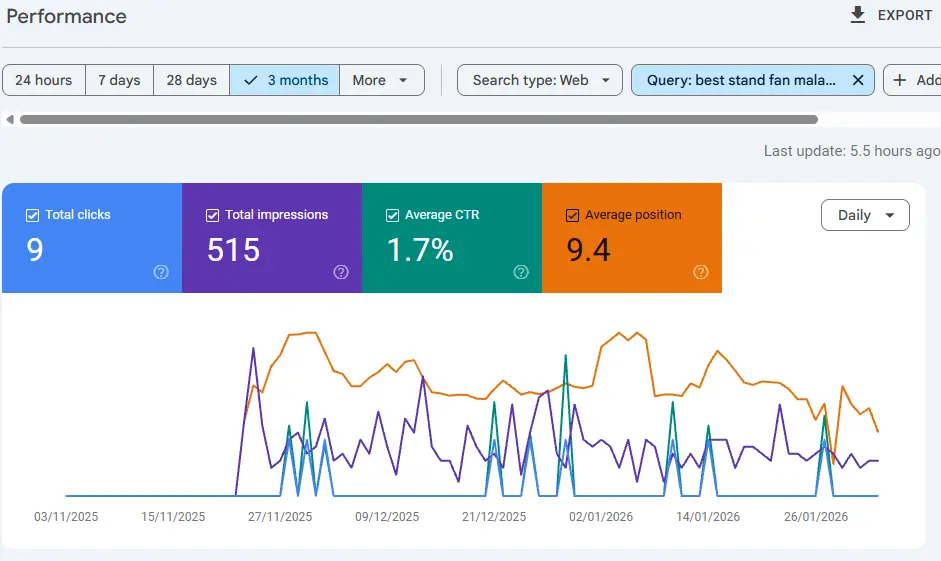The image size is (941, 561).
Task: Open help icon on Total impressions card
Action: [x=341, y=272]
